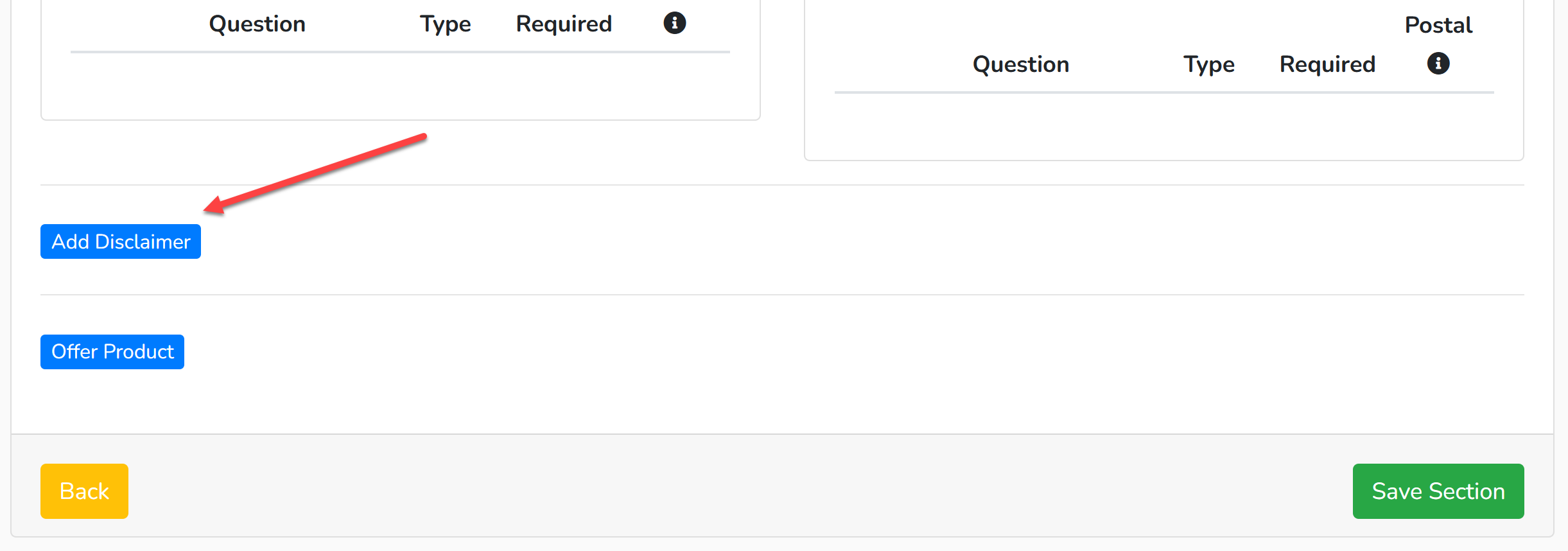1568x551 pixels.
Task: Save changes with the Save Section button
Action: (1438, 491)
